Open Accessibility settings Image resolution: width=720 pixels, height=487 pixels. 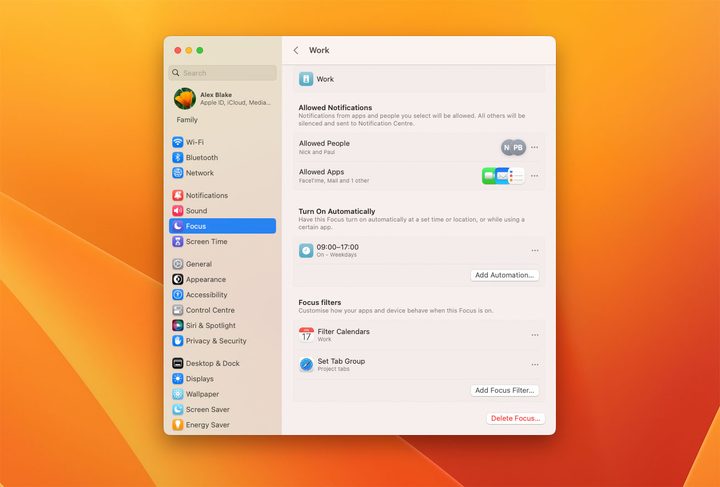223,295
